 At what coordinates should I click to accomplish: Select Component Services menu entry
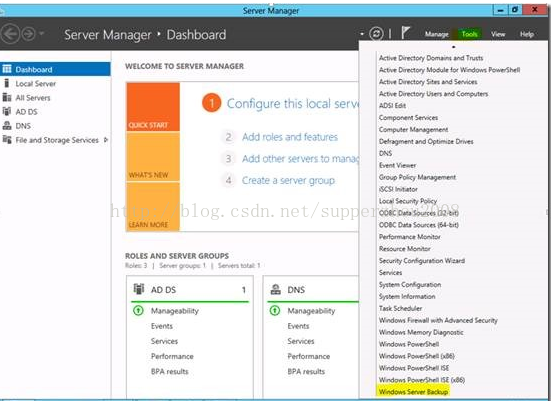coord(408,118)
